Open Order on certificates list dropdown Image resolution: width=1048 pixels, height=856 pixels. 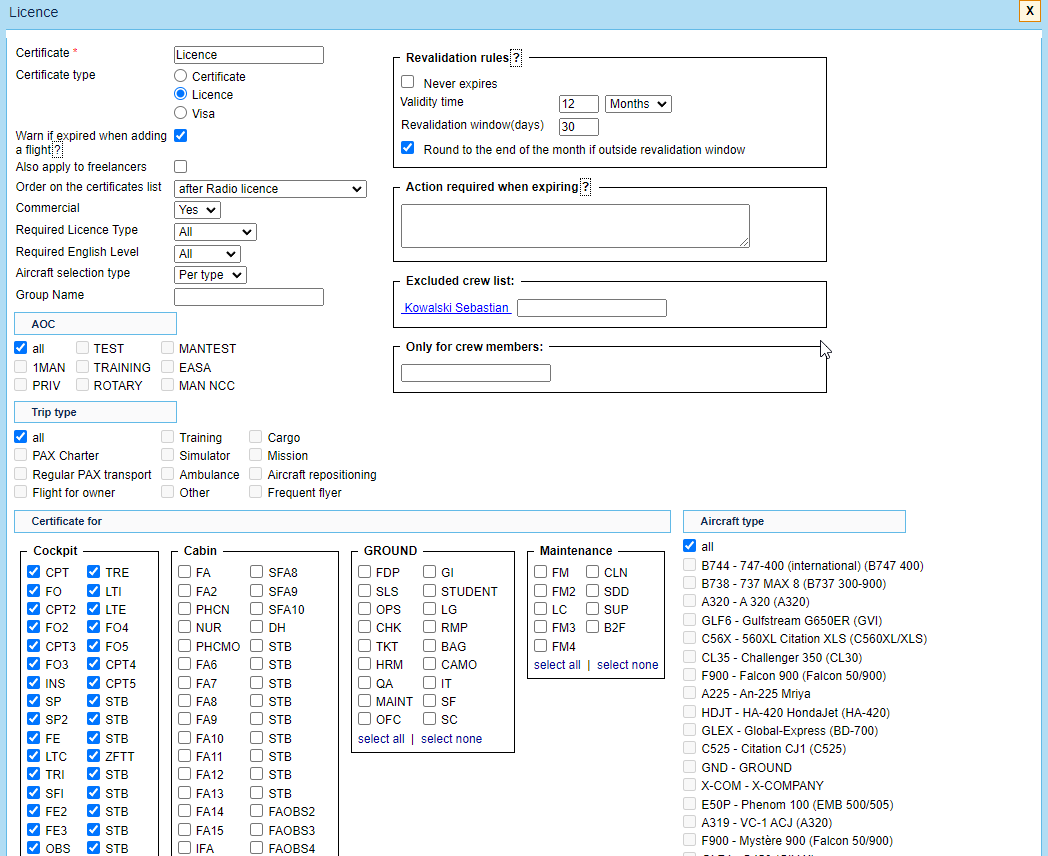[x=270, y=189]
